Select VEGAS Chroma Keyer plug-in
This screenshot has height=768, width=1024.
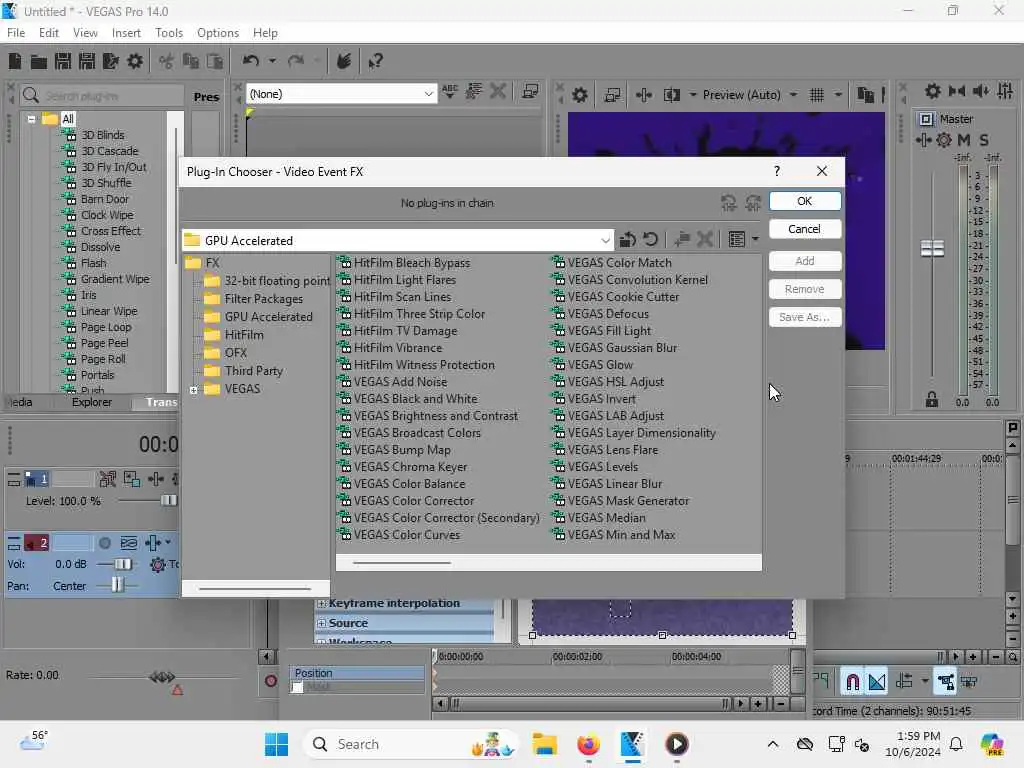pos(410,467)
